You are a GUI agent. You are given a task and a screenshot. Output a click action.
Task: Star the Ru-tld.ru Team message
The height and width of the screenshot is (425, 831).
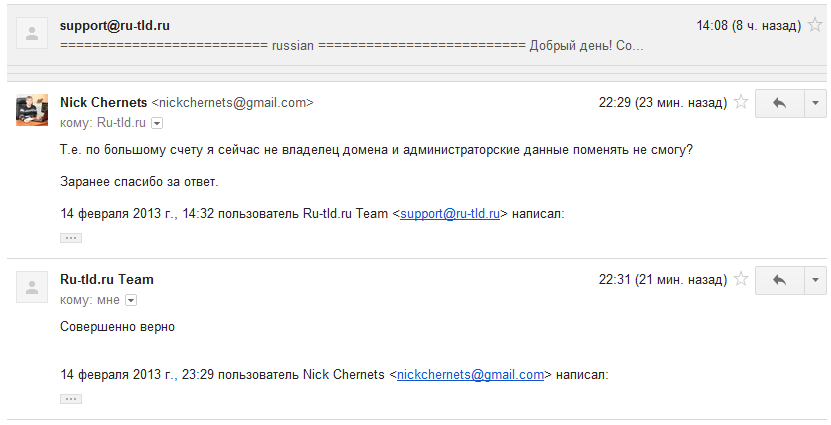click(x=741, y=279)
